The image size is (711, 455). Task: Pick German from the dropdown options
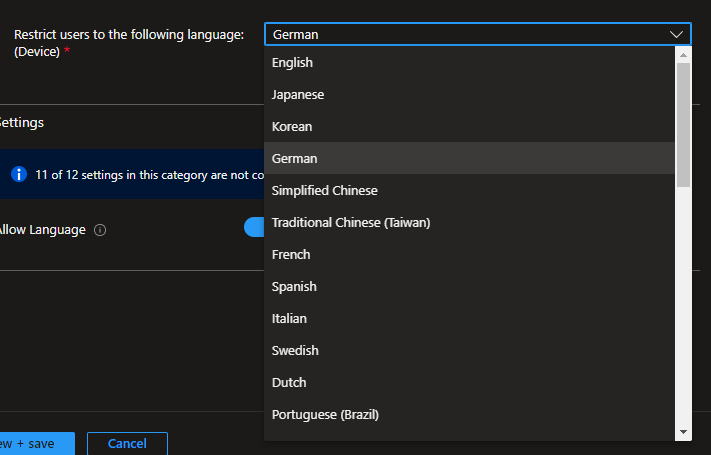(294, 158)
